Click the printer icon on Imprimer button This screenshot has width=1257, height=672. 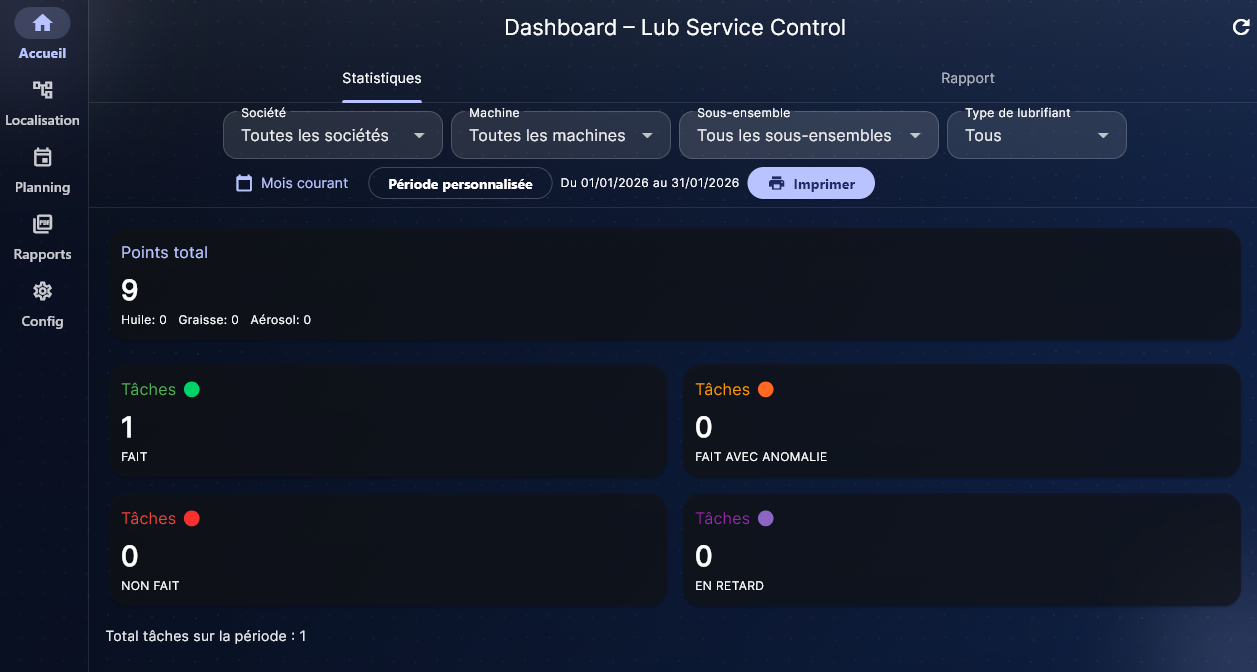click(776, 184)
